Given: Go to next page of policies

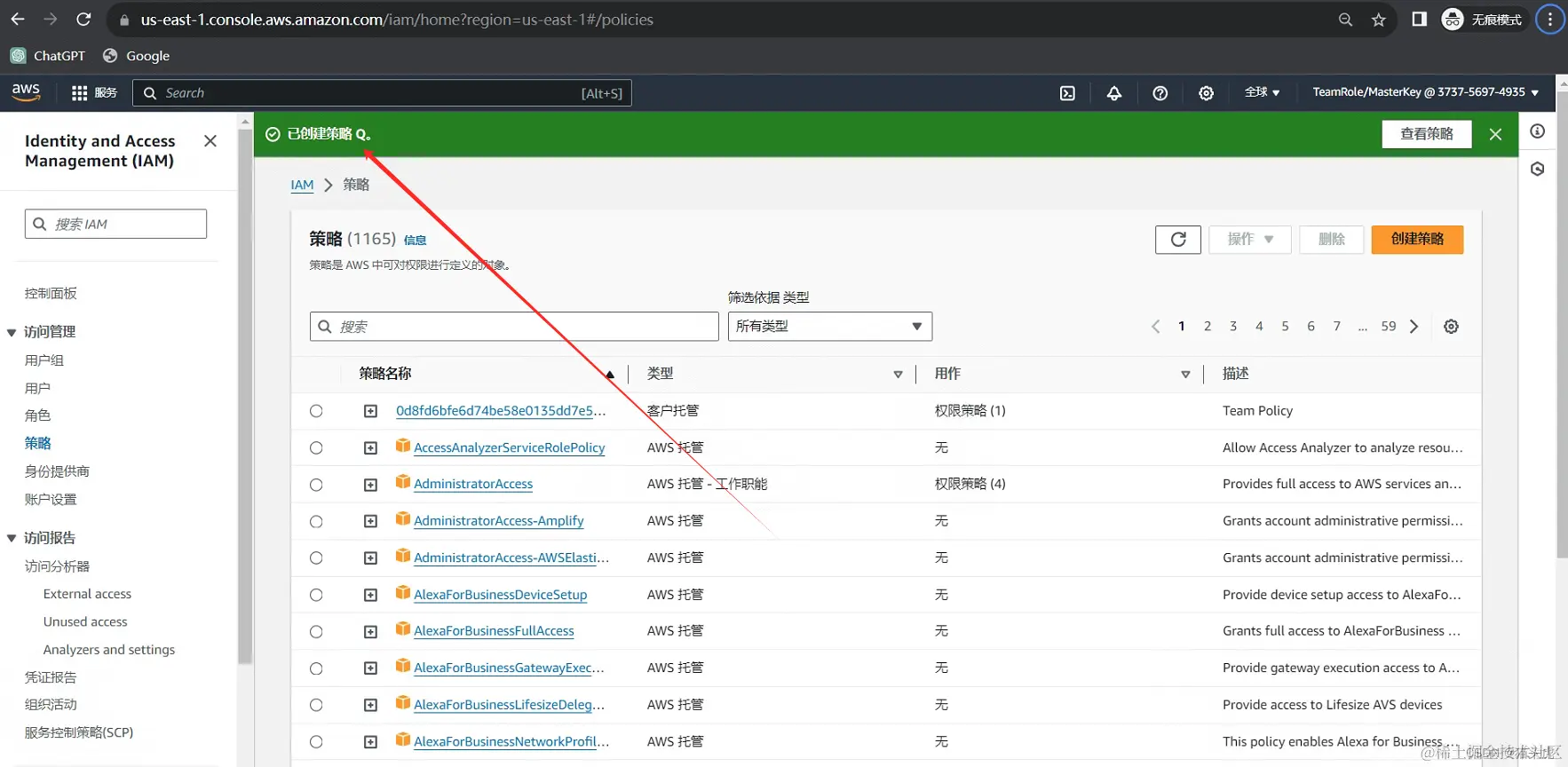Looking at the screenshot, I should [x=1414, y=327].
